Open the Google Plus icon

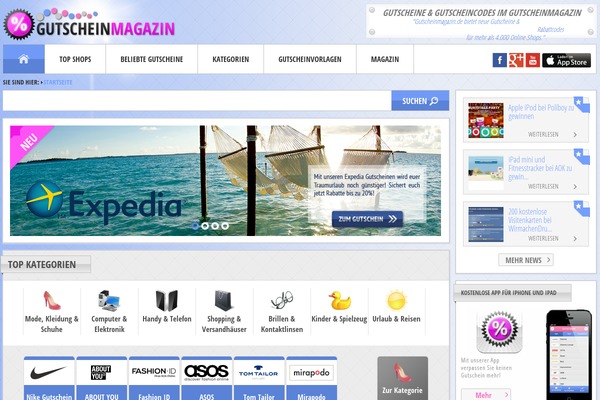click(516, 60)
